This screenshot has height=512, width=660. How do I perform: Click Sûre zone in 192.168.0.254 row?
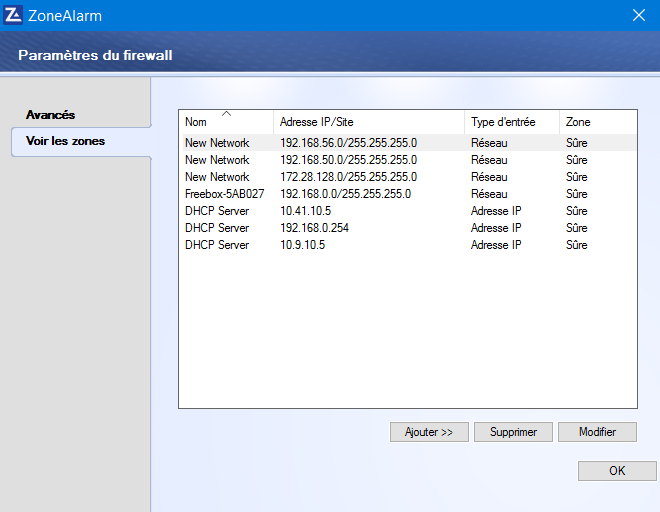tap(577, 228)
